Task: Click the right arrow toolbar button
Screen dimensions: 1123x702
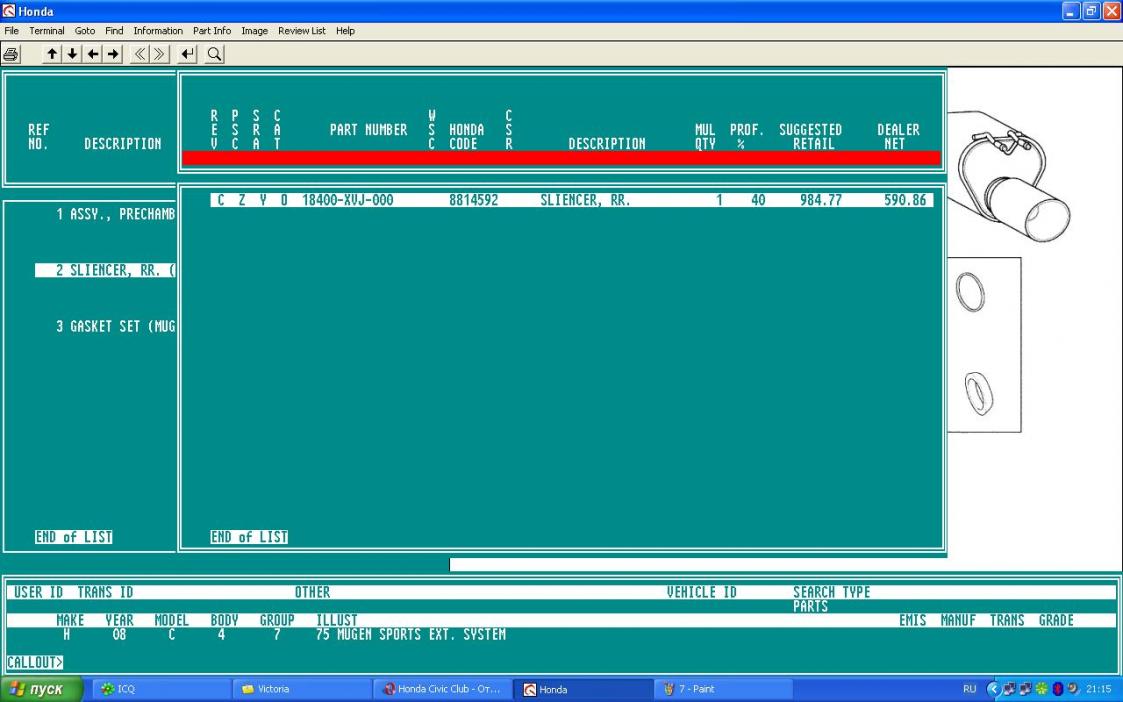Action: point(113,54)
